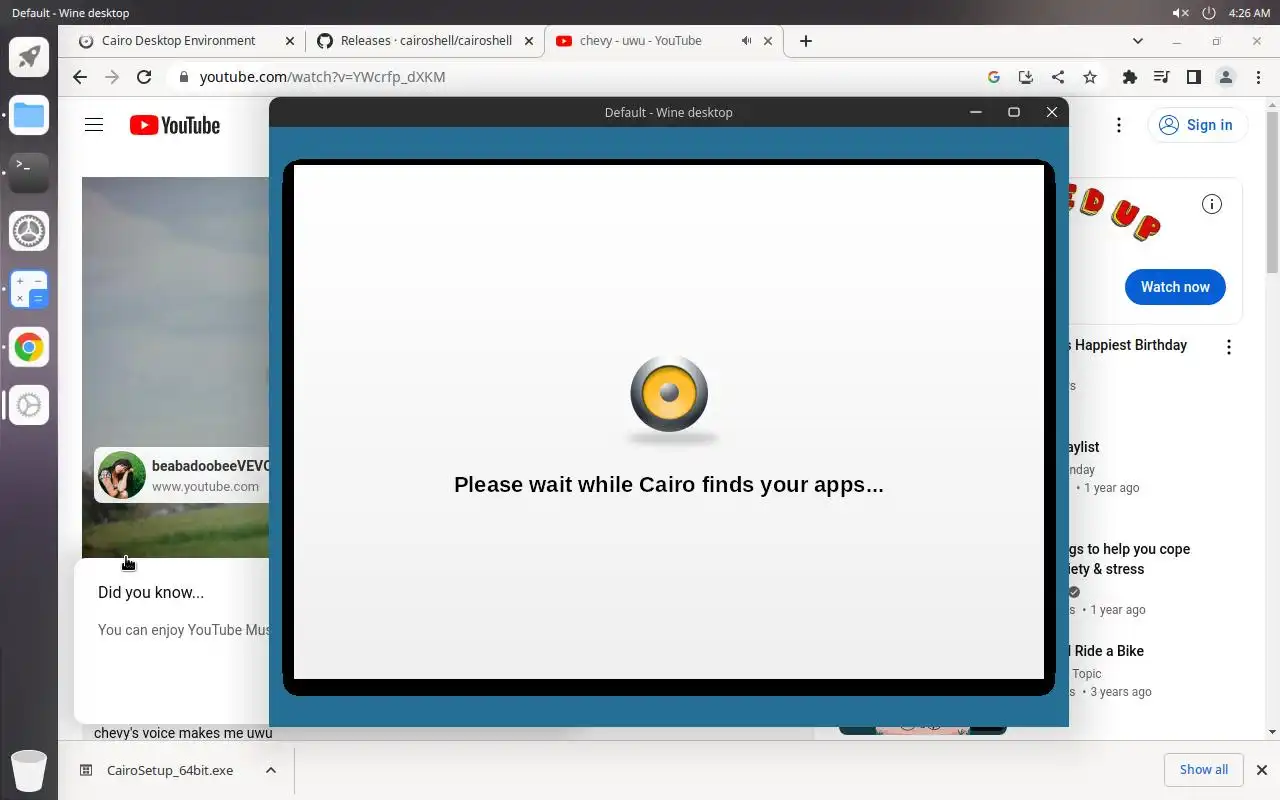Open the launcher rocket icon in dock
Image resolution: width=1280 pixels, height=800 pixels.
pyautogui.click(x=29, y=57)
